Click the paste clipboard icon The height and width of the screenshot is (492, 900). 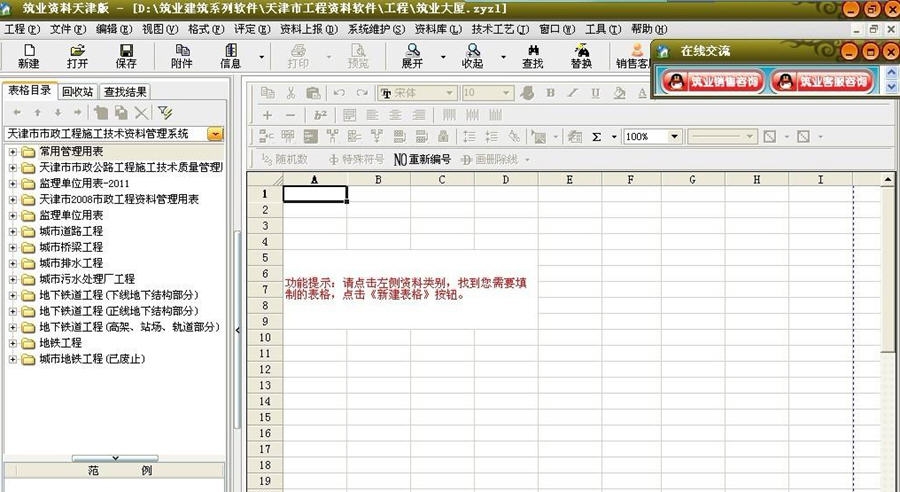[313, 92]
